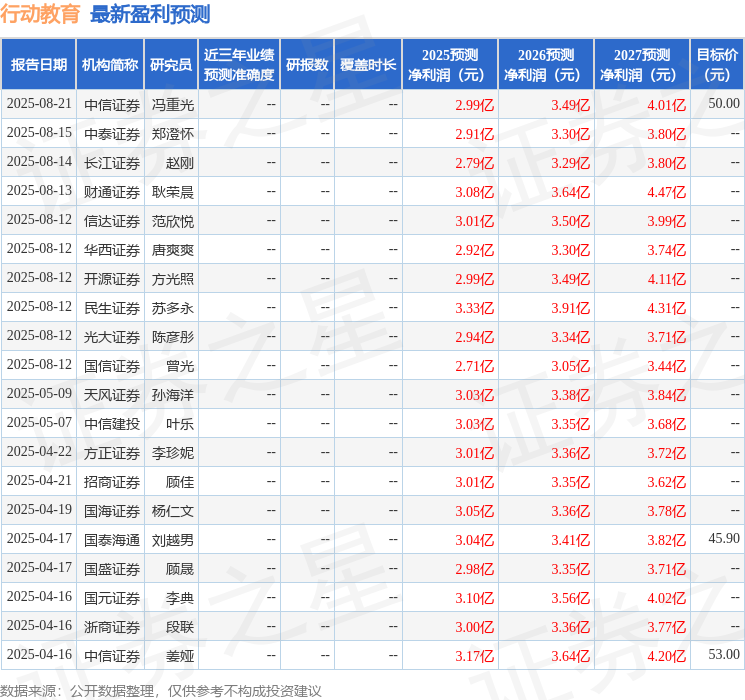The width and height of the screenshot is (745, 700).
Task: Click the 3.68亿 profit value
Action: pyautogui.click(x=667, y=424)
